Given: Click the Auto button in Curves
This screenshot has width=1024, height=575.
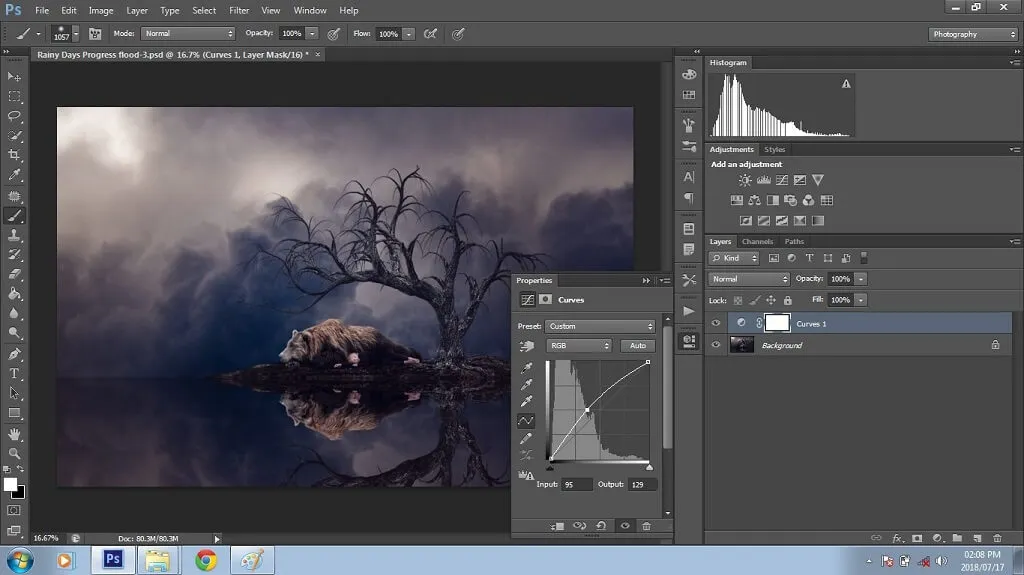Looking at the screenshot, I should click(x=637, y=346).
